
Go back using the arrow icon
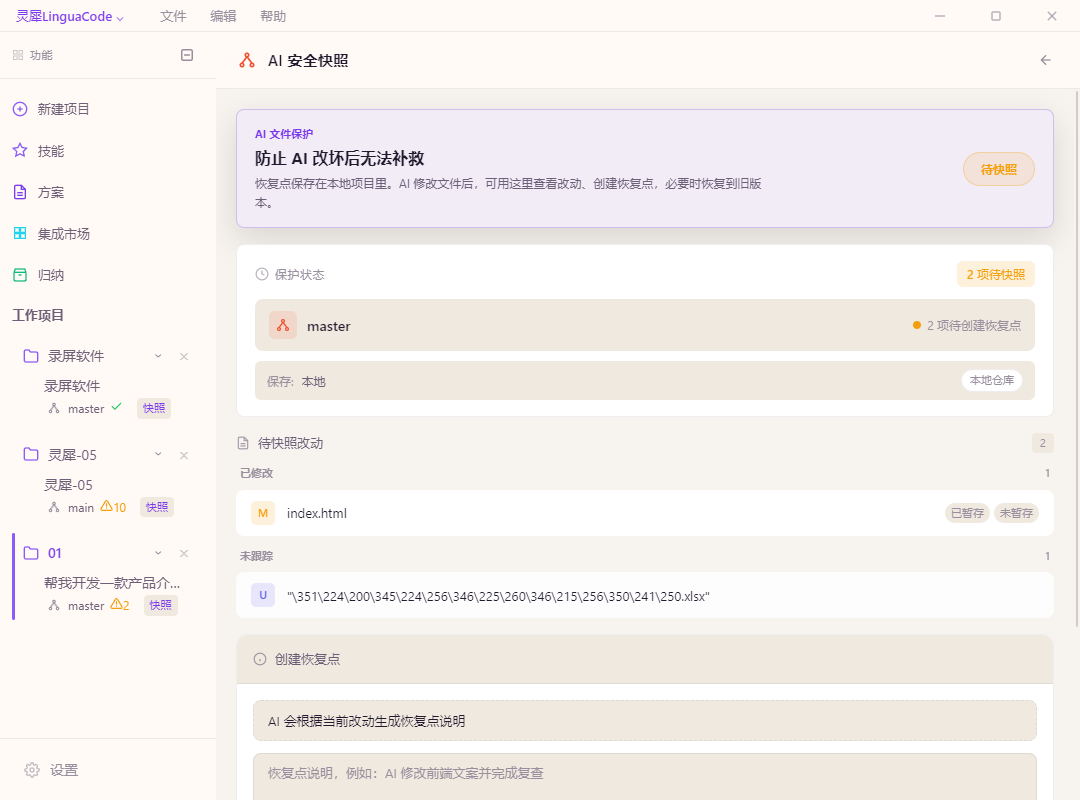(x=1046, y=61)
